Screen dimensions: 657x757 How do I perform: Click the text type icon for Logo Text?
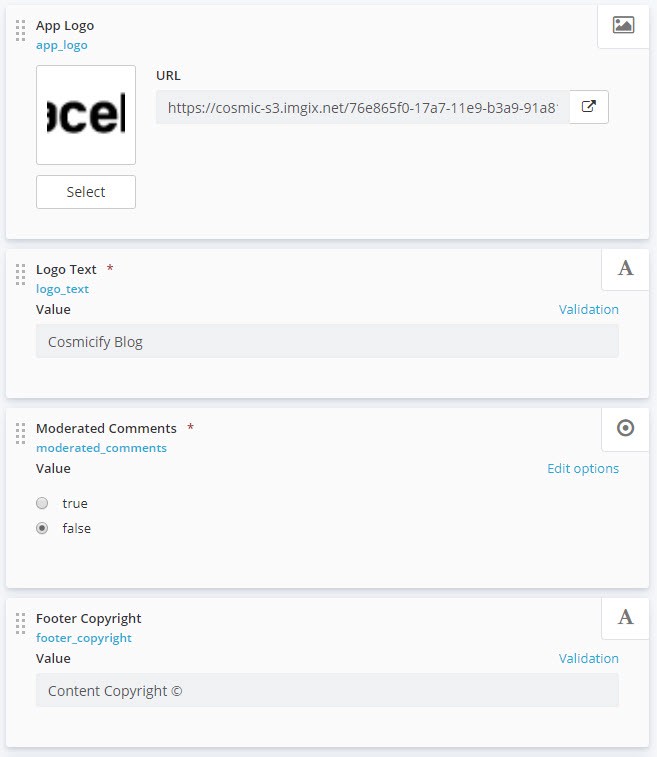click(x=626, y=268)
